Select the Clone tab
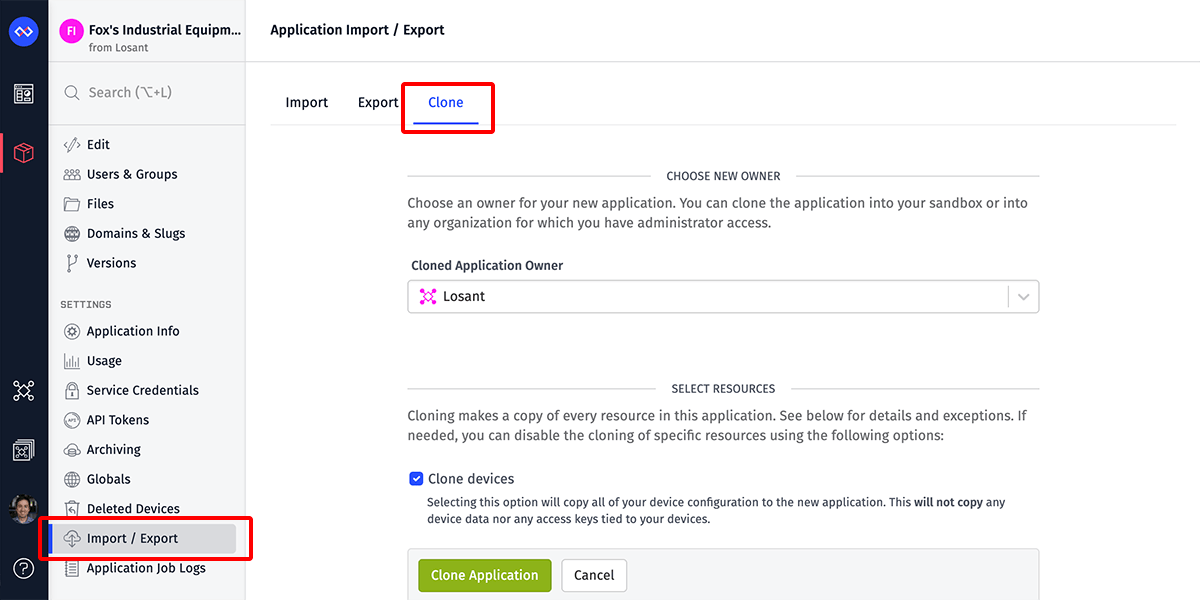This screenshot has width=1200, height=600. click(446, 102)
